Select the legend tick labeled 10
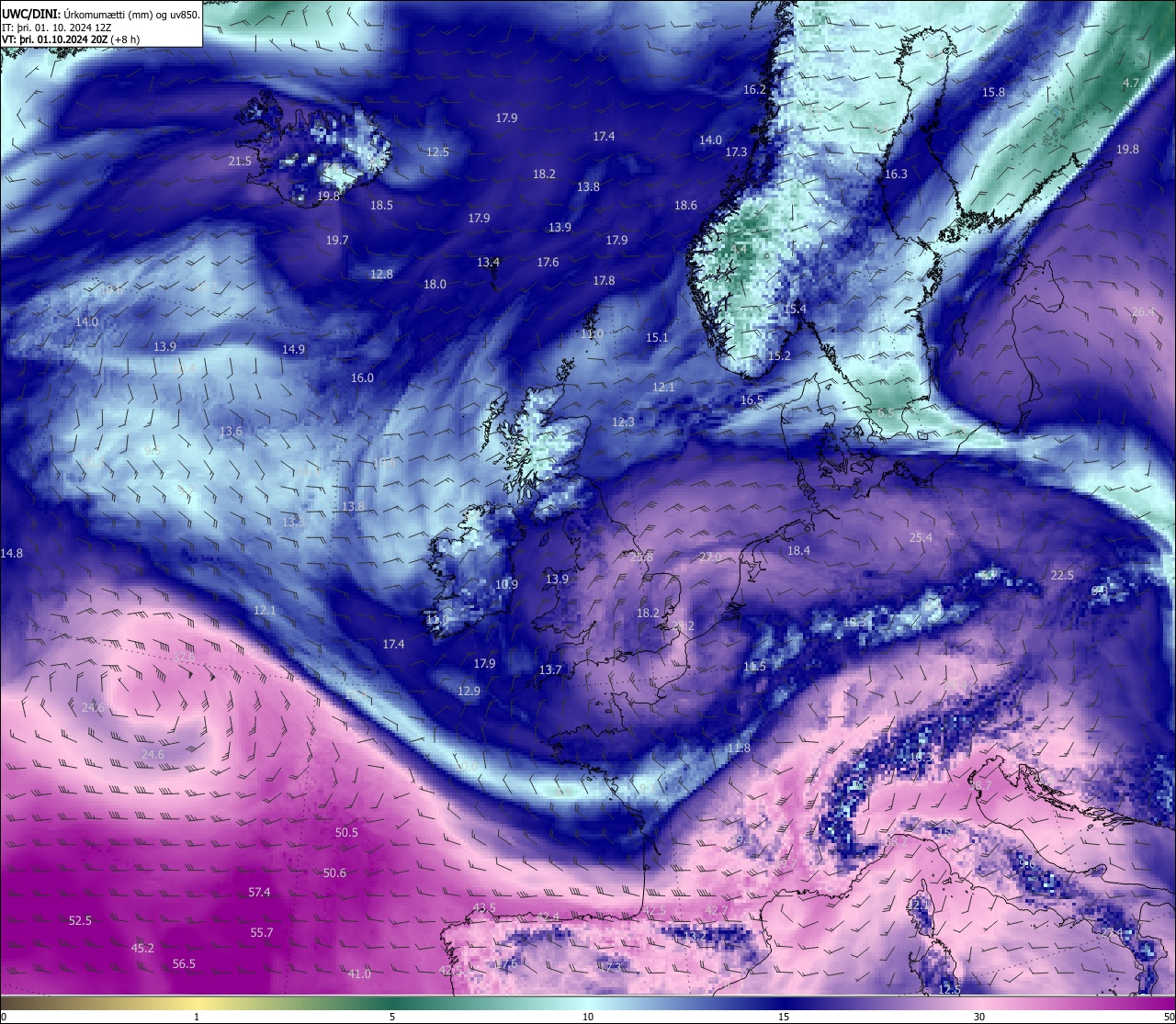Image resolution: width=1176 pixels, height=1024 pixels. 588,1017
